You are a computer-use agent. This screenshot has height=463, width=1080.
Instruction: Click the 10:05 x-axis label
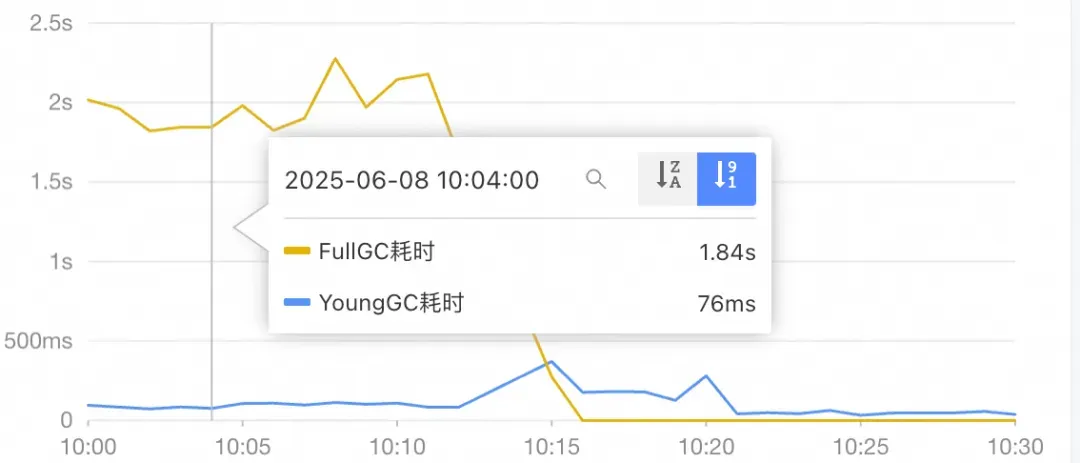[x=243, y=444]
